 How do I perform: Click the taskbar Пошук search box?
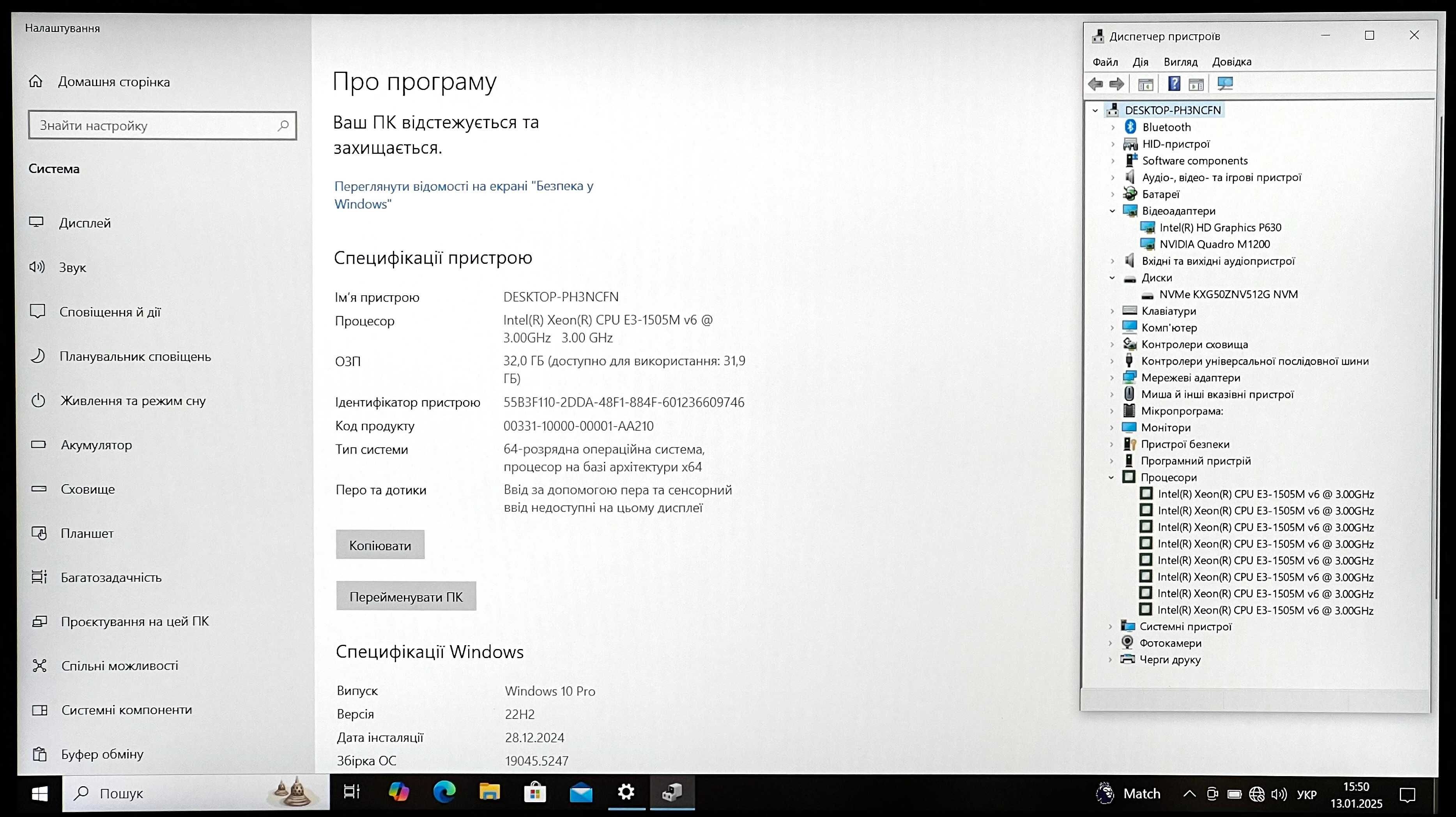196,793
